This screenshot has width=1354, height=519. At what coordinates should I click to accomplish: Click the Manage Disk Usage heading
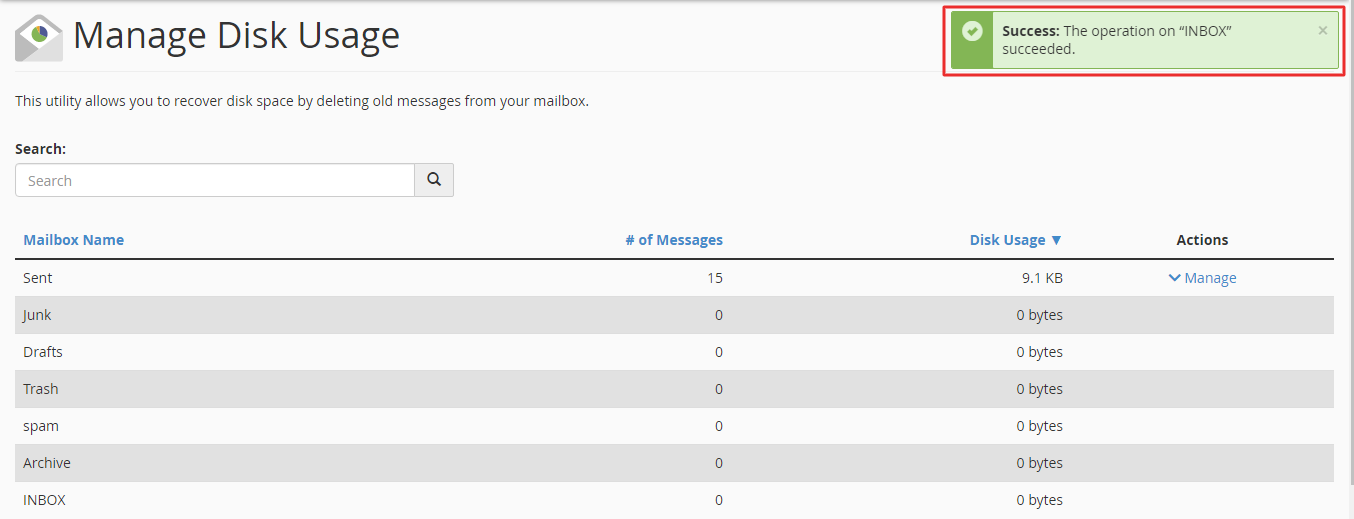coord(236,36)
